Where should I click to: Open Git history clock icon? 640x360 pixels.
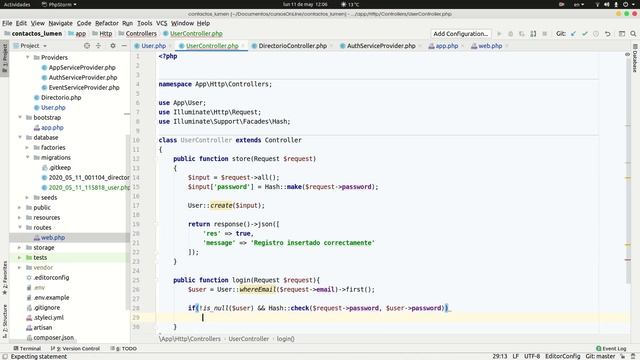point(596,34)
